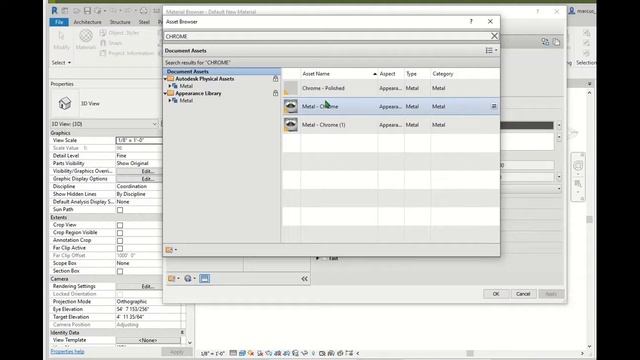Click the Sun Path icon in view control bar
This screenshot has height=360, width=640.
coord(251,353)
